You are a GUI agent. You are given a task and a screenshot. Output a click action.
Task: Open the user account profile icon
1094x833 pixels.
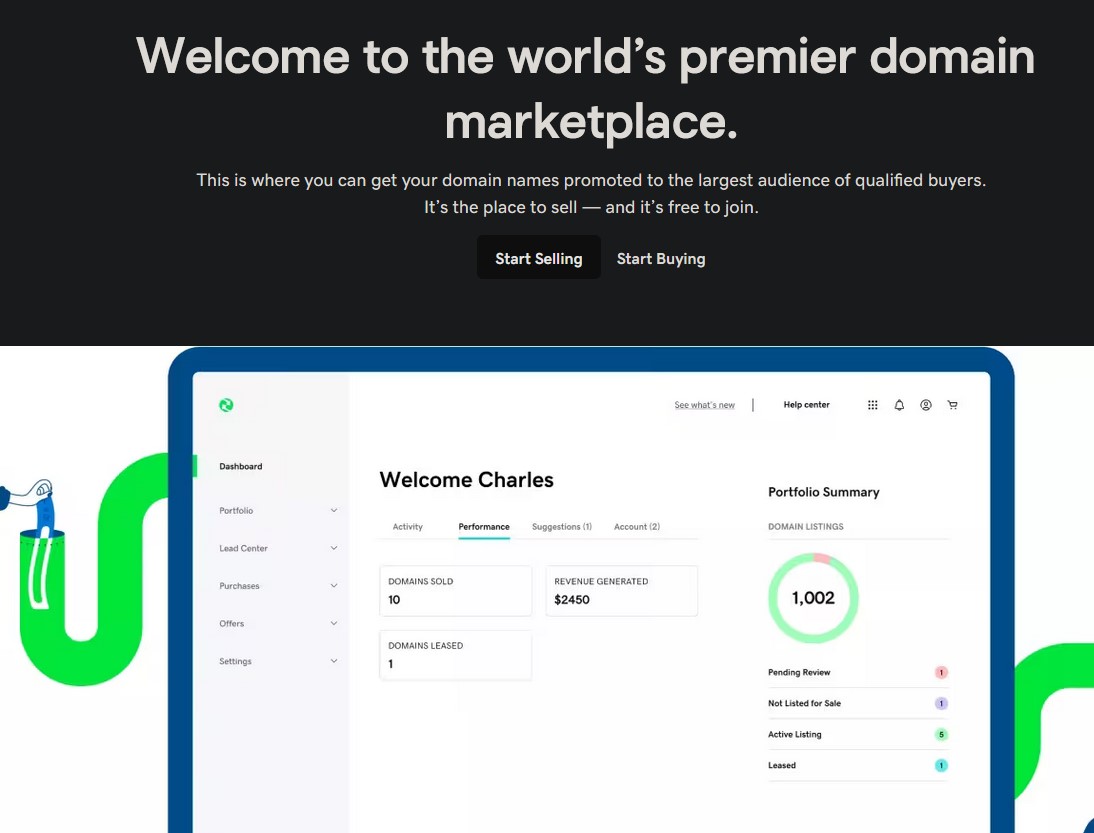click(926, 405)
